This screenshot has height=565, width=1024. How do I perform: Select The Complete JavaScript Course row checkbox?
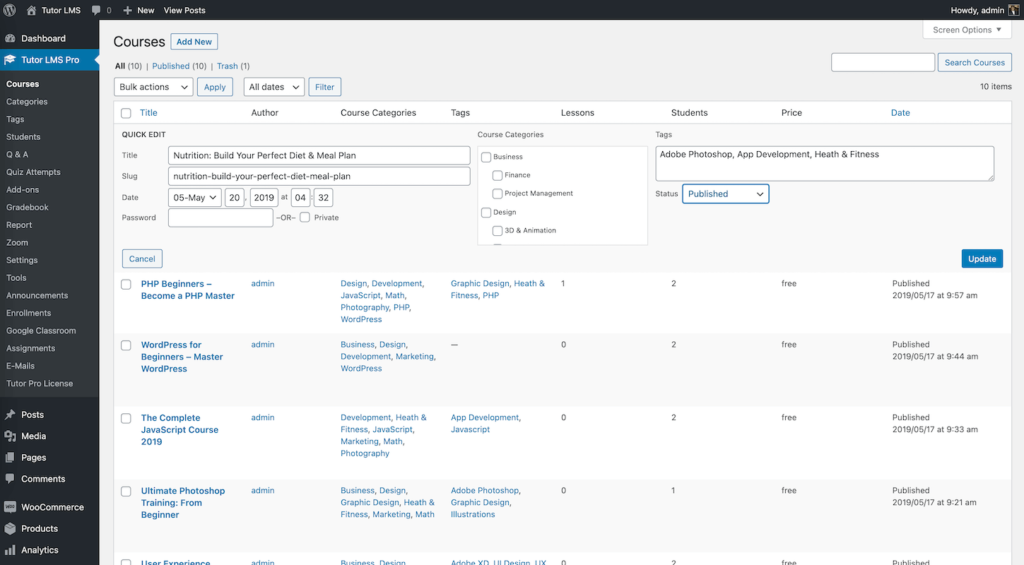(126, 418)
